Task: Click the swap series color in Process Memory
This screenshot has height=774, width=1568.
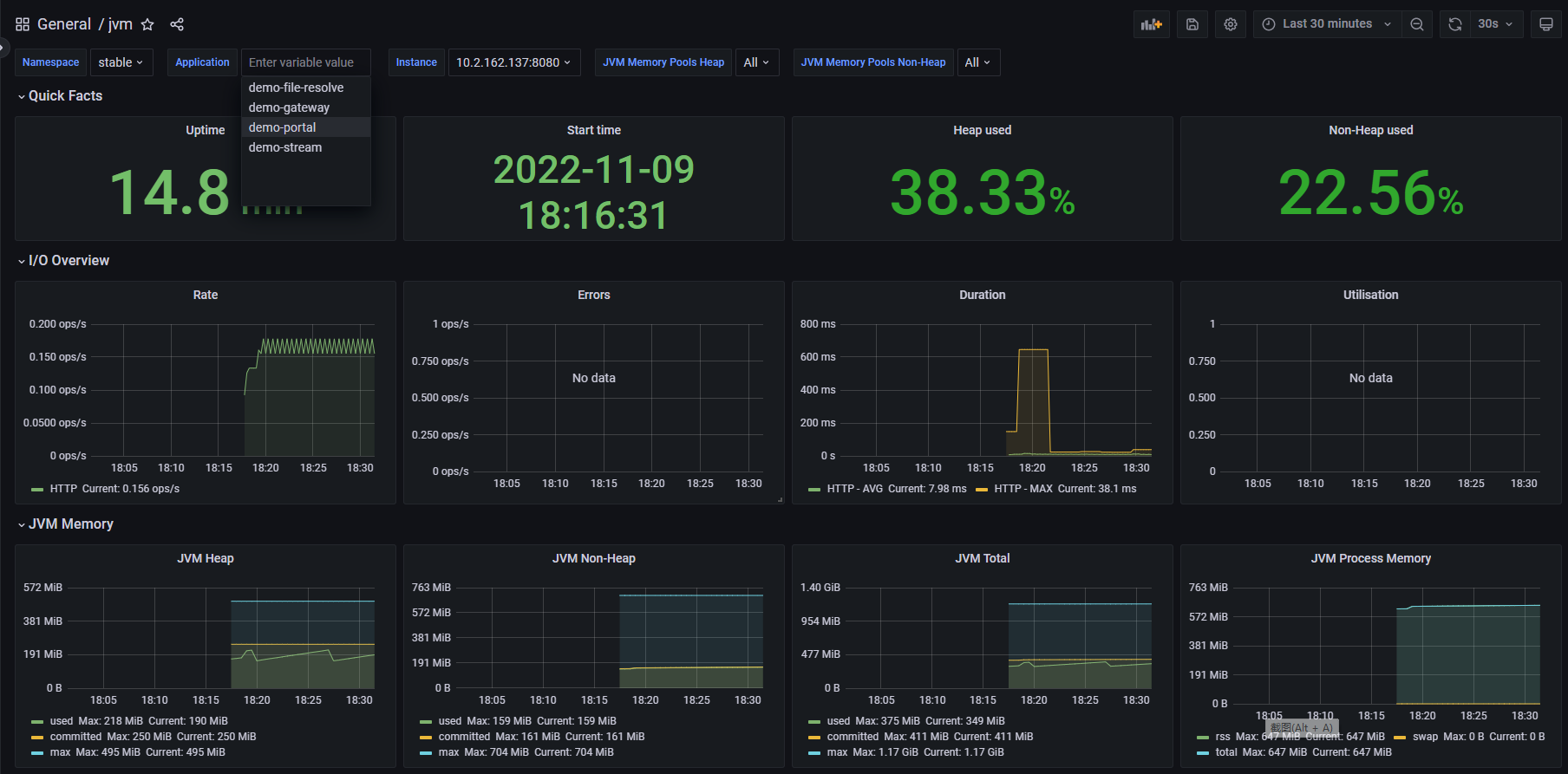Action: click(x=1400, y=738)
